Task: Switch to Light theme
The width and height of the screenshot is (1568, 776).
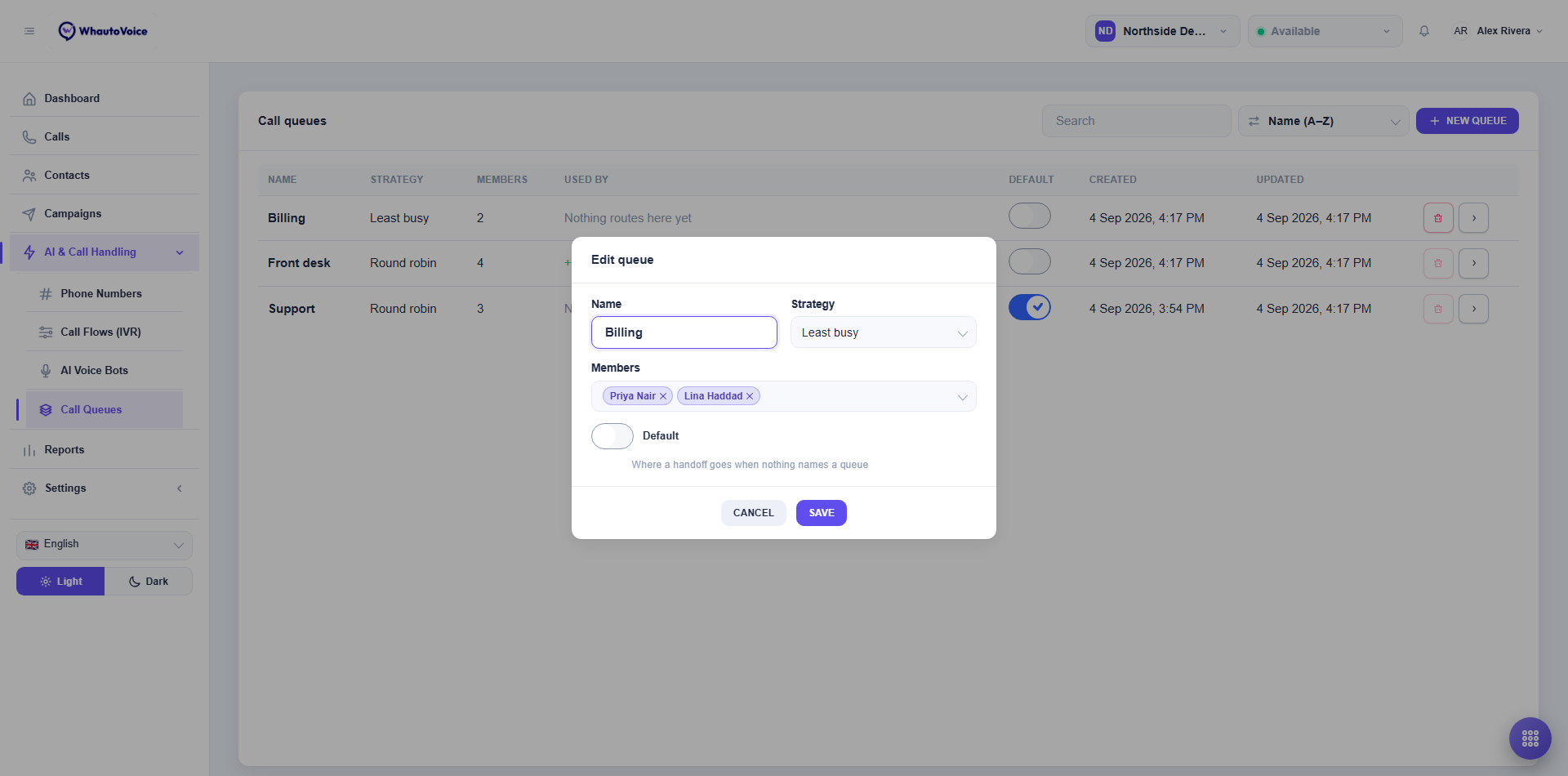Action: [x=60, y=582]
